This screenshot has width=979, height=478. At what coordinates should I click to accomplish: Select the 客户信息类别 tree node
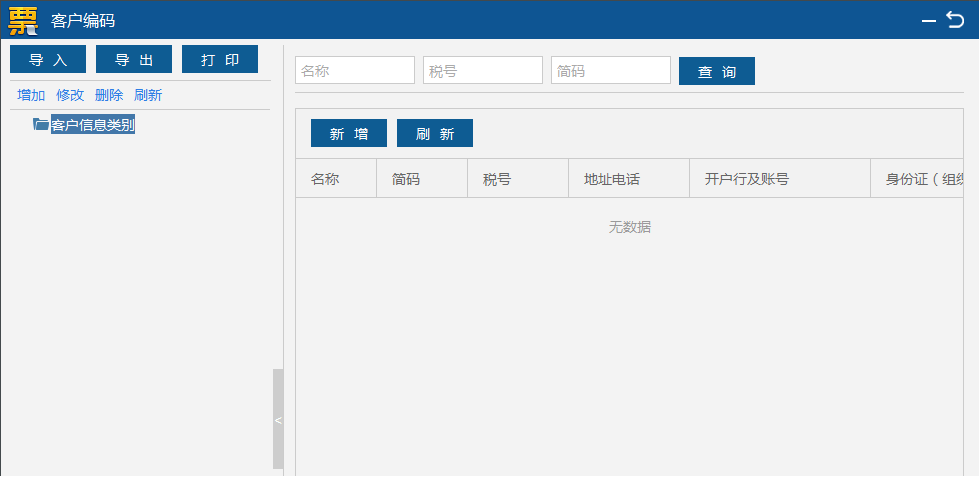(x=92, y=125)
